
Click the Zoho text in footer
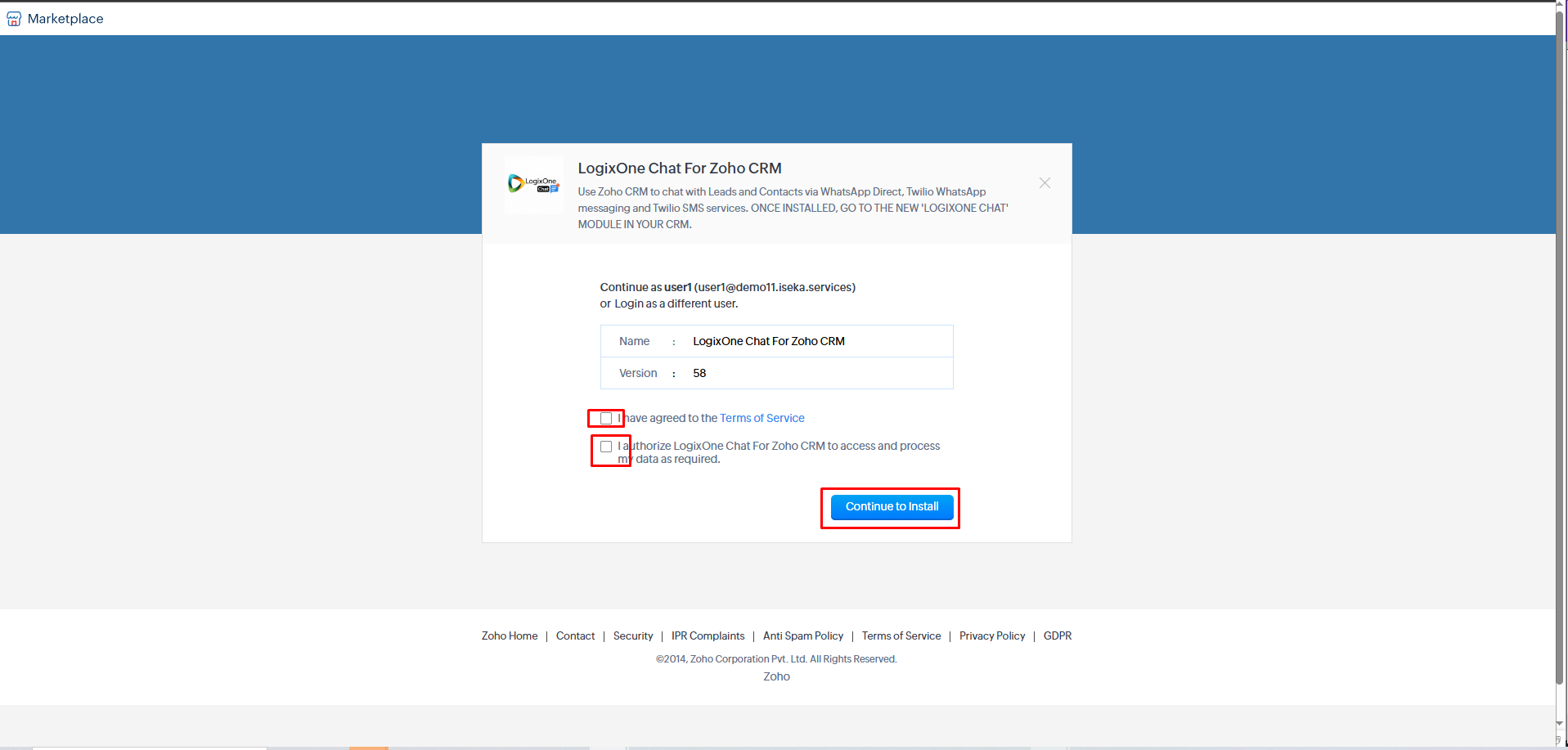coord(776,676)
